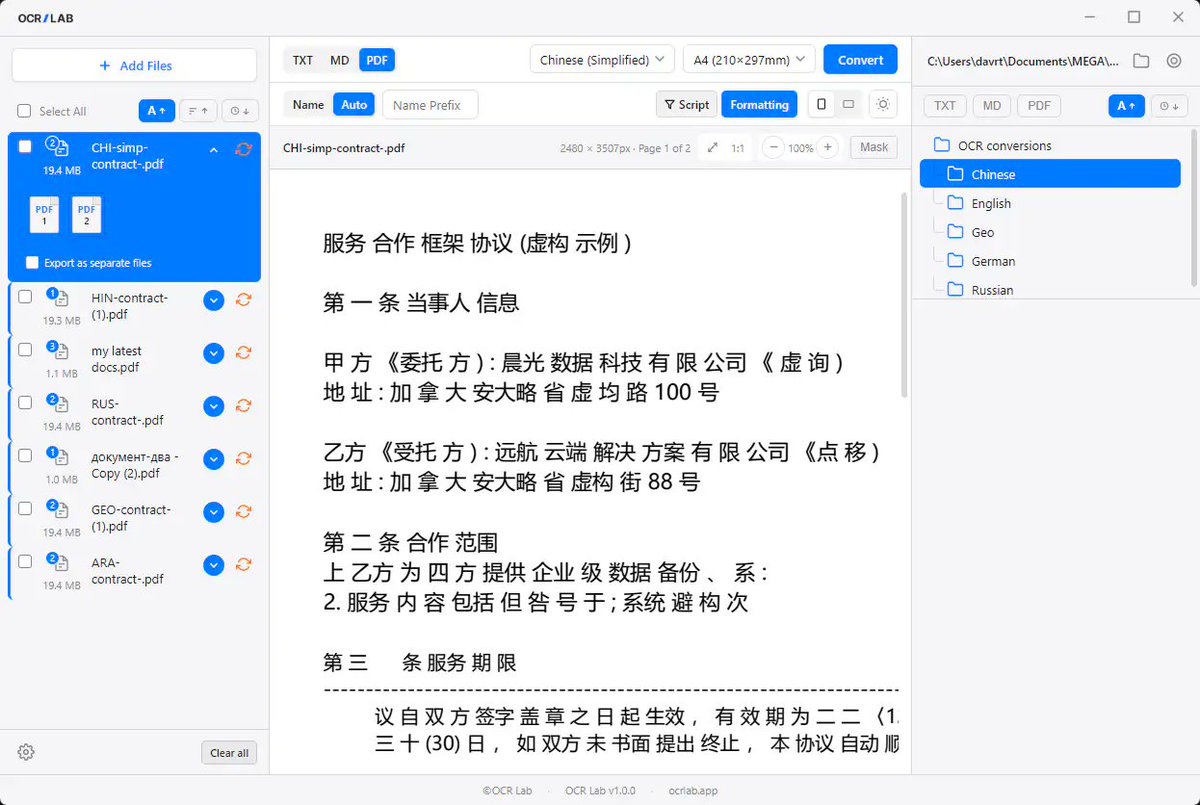The width and height of the screenshot is (1200, 805).
Task: Filter output folder by TXT
Action: pyautogui.click(x=945, y=105)
